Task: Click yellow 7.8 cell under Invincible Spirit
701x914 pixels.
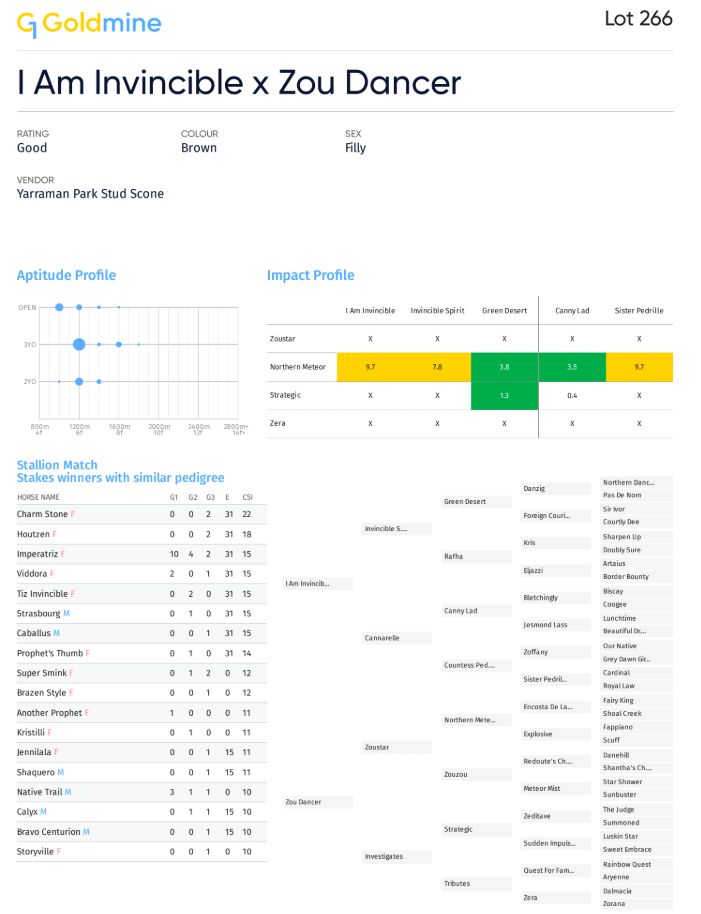Action: tap(437, 367)
